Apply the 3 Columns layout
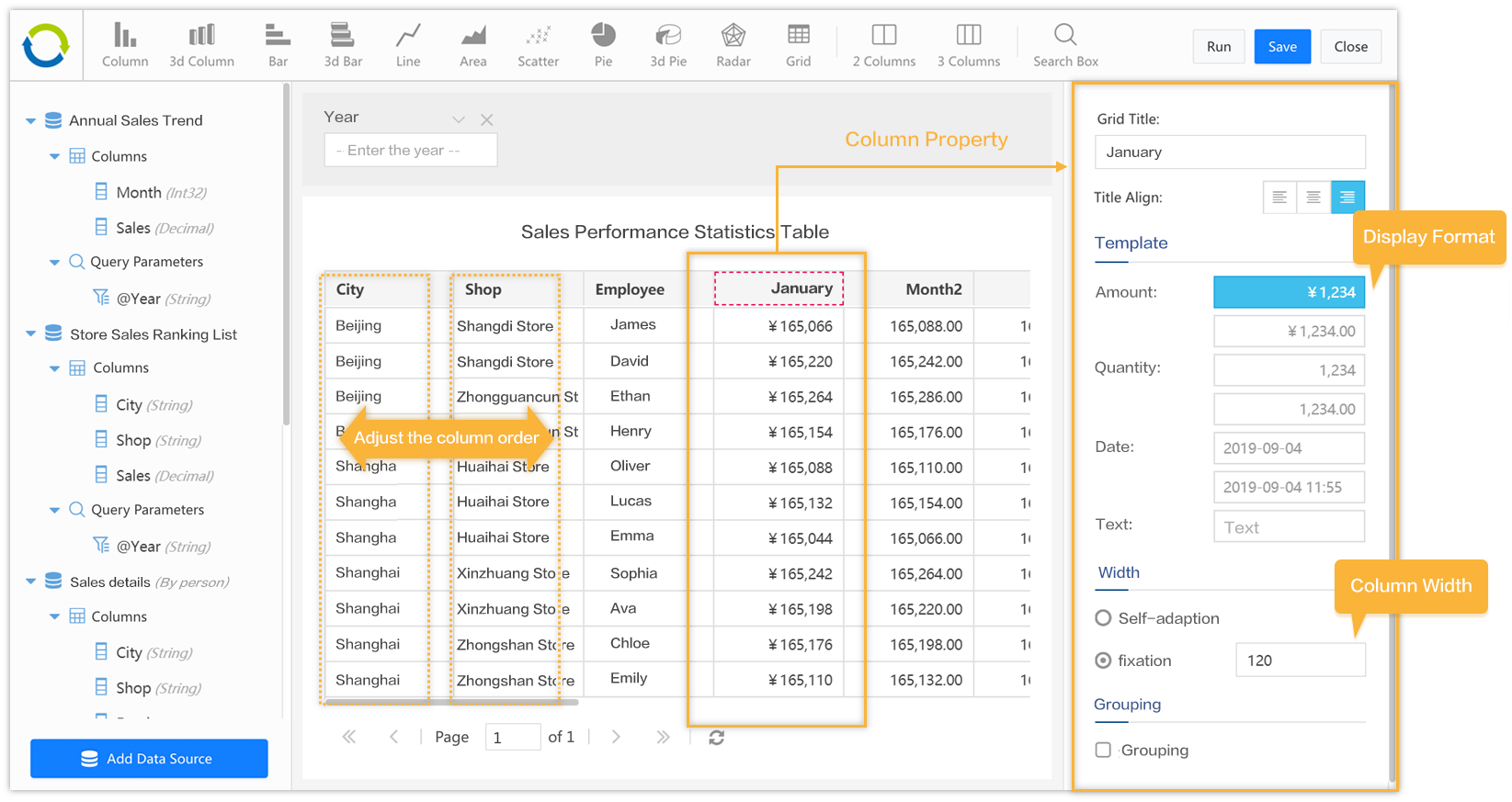Screen dimensions: 1512x802 (969, 46)
